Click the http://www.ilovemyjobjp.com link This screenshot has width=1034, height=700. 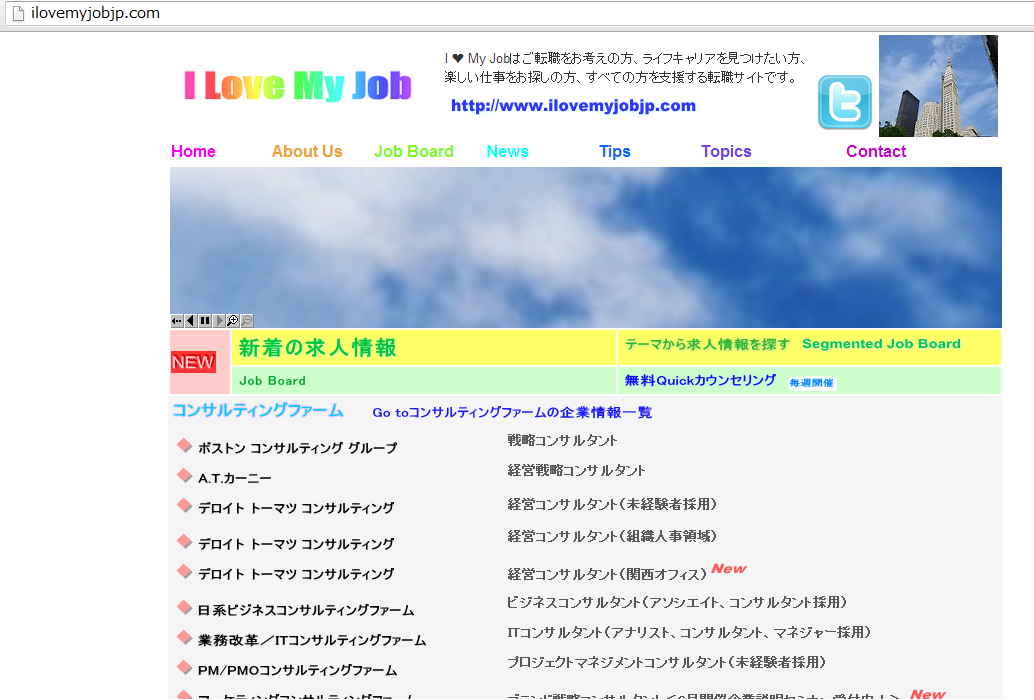pos(573,105)
